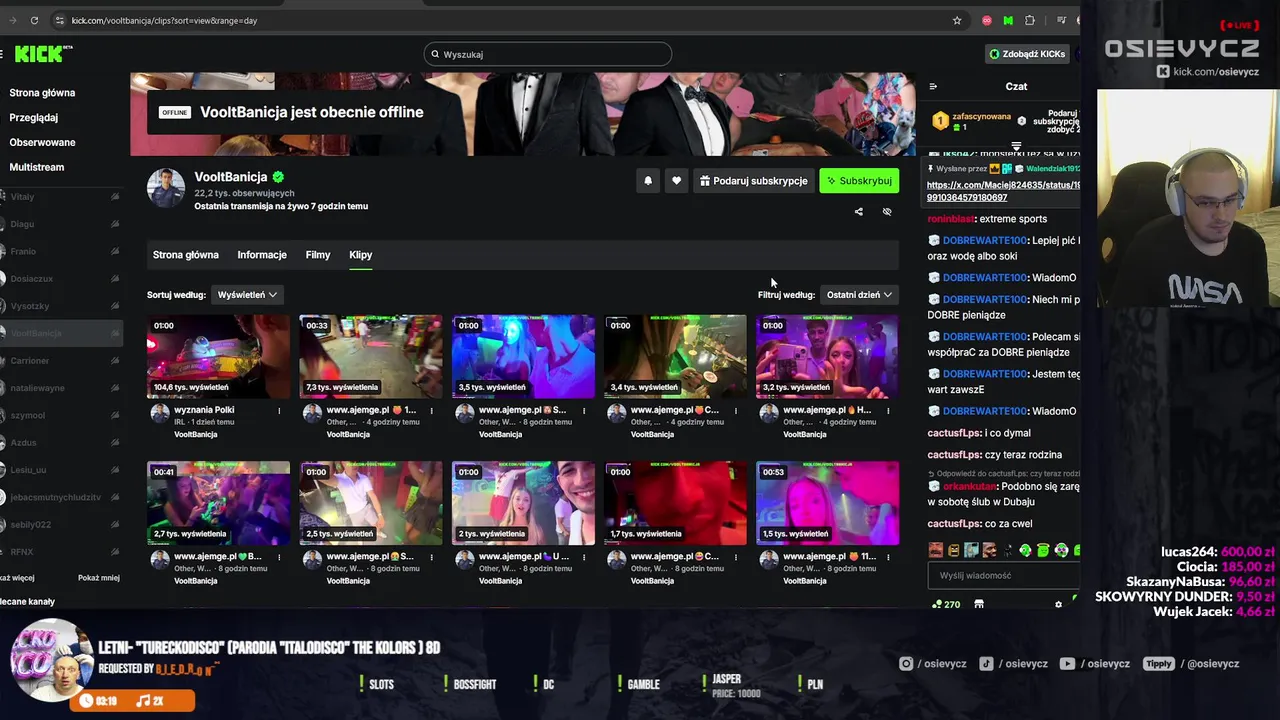Click the green Subskrybuj button
This screenshot has height=720, width=1280.
(859, 181)
